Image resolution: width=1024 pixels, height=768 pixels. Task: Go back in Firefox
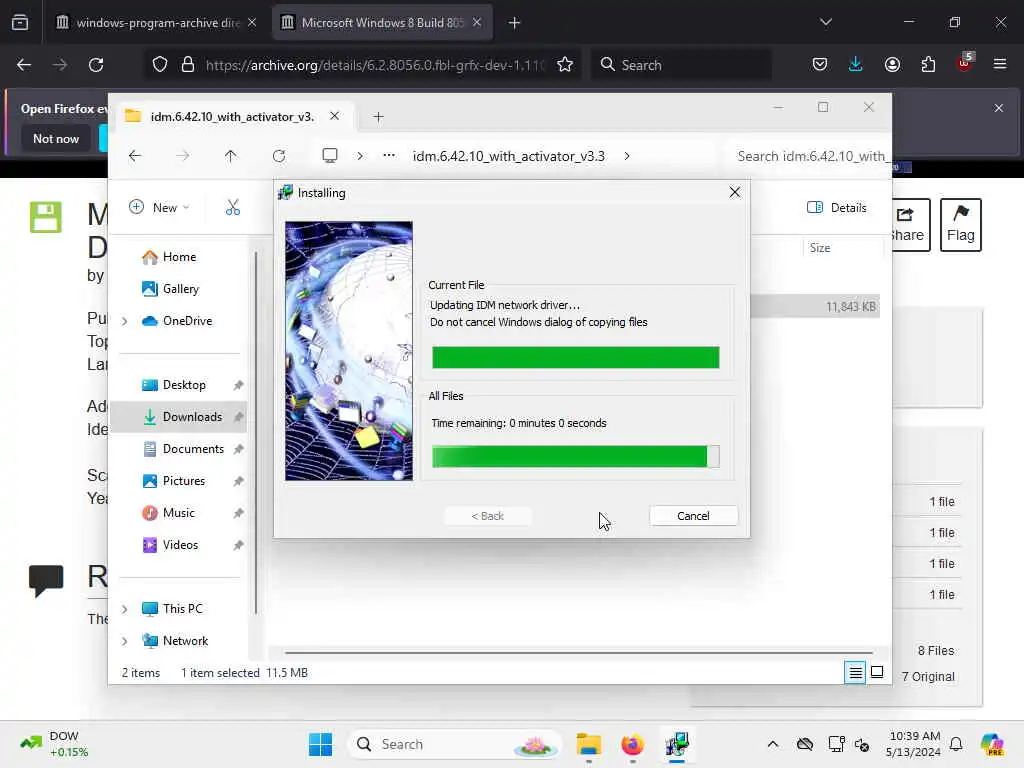(x=24, y=65)
